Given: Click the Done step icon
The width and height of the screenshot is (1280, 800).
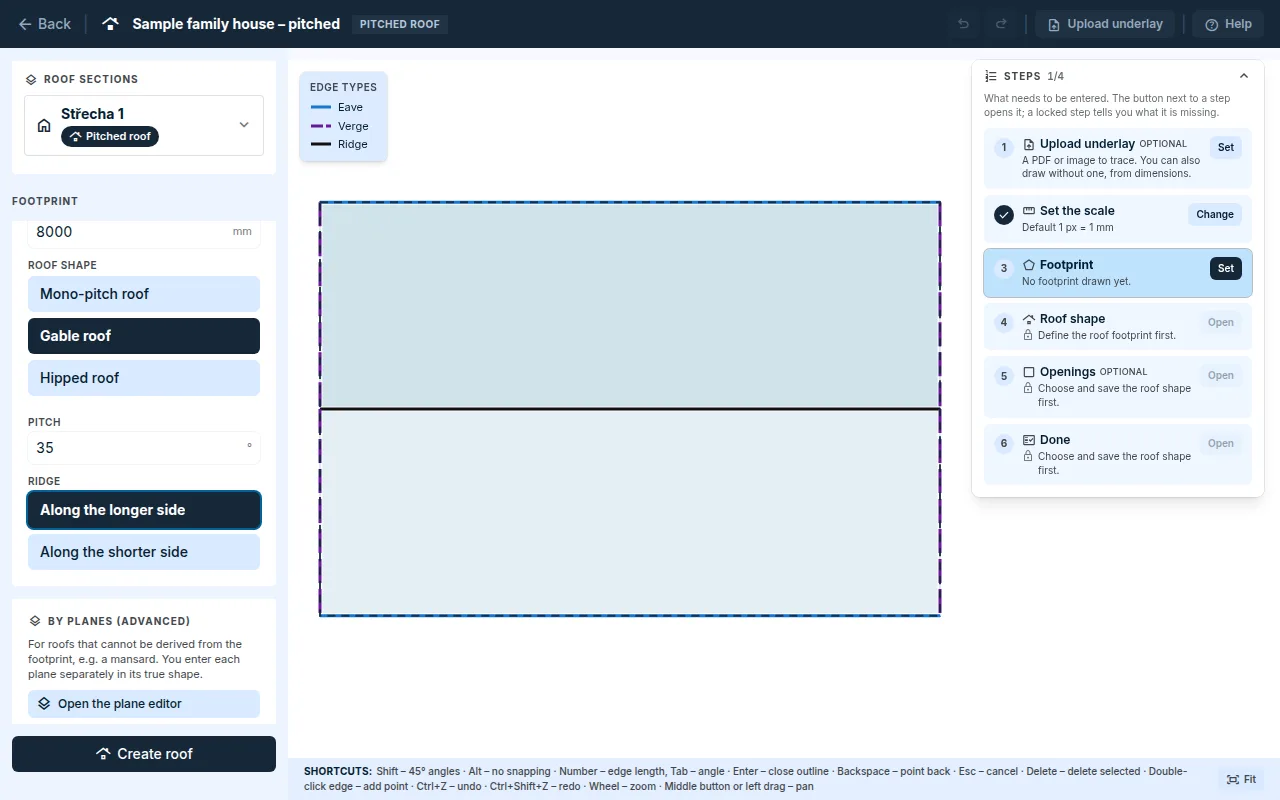Looking at the screenshot, I should point(1029,440).
